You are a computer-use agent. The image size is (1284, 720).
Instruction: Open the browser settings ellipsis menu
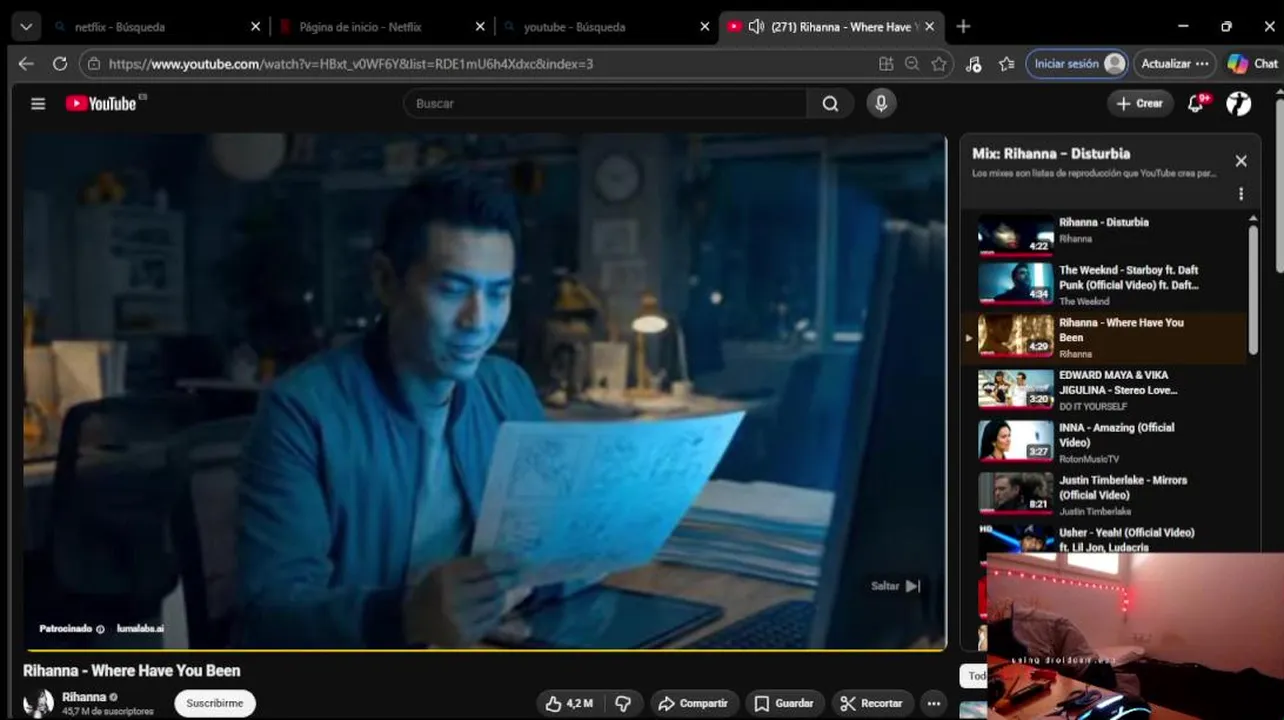[1202, 64]
